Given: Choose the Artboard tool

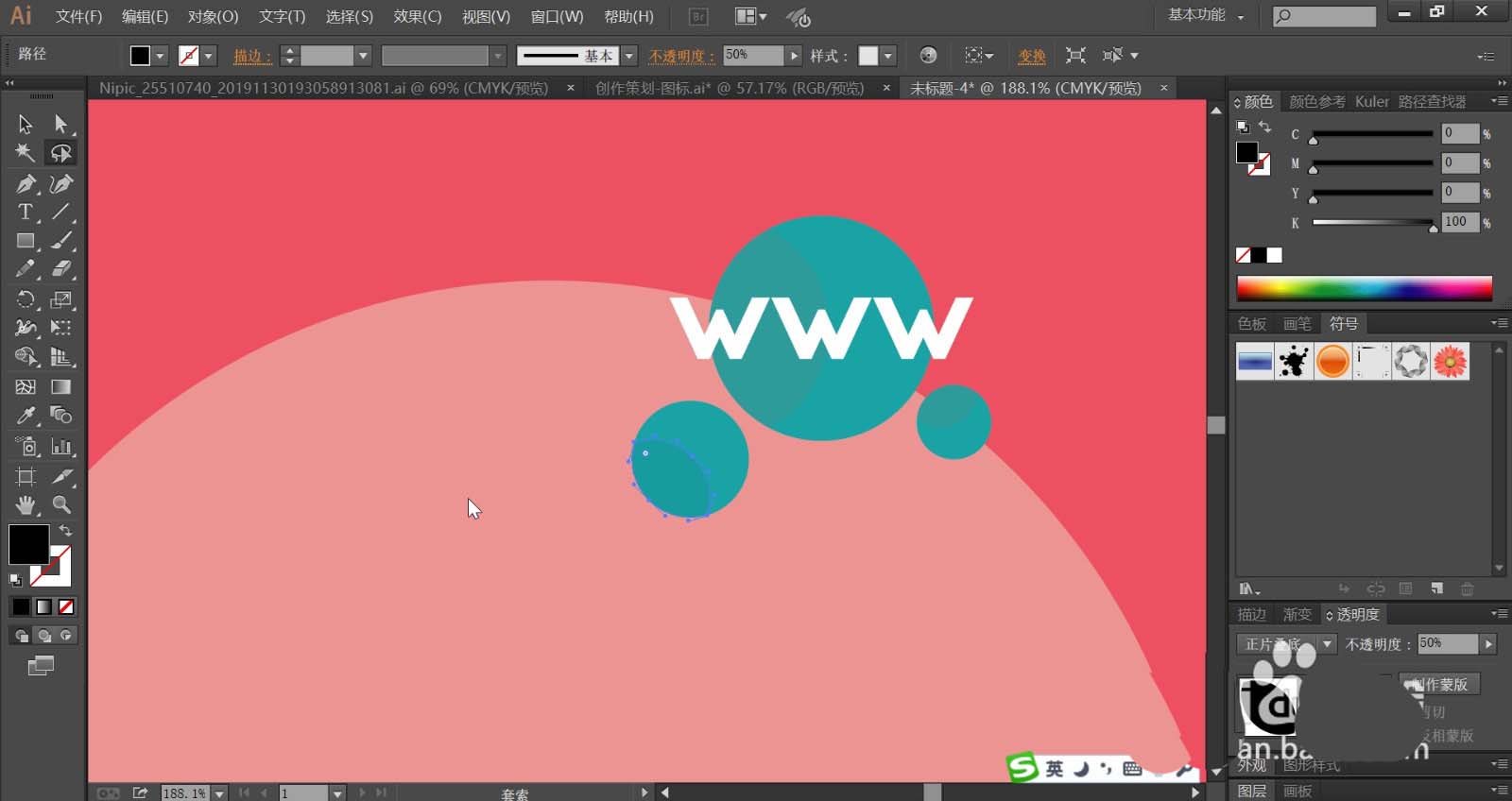Looking at the screenshot, I should (26, 476).
